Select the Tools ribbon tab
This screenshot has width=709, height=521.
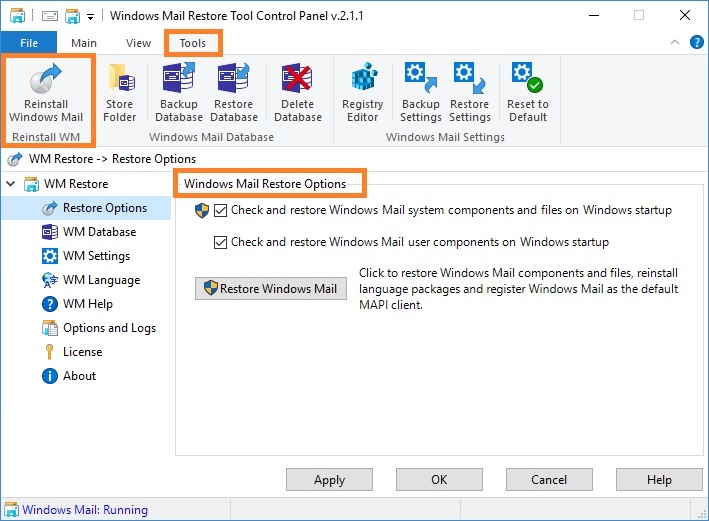click(x=193, y=43)
